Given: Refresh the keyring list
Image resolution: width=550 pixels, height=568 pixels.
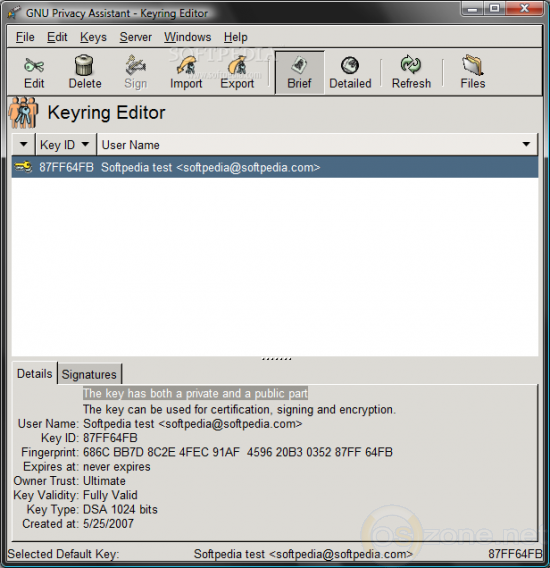Looking at the screenshot, I should [x=411, y=72].
